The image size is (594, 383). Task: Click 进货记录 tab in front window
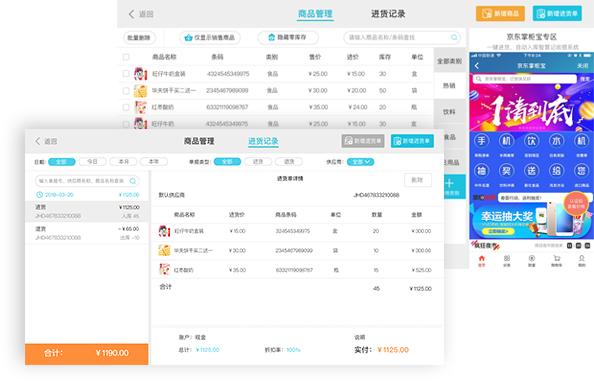[x=263, y=141]
